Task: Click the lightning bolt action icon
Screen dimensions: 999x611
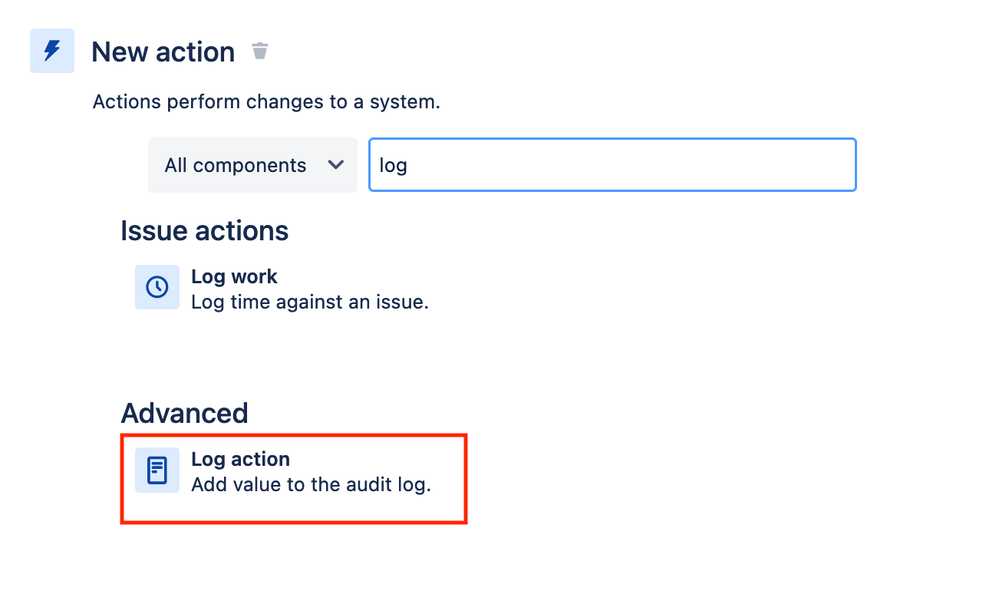Action: (52, 50)
